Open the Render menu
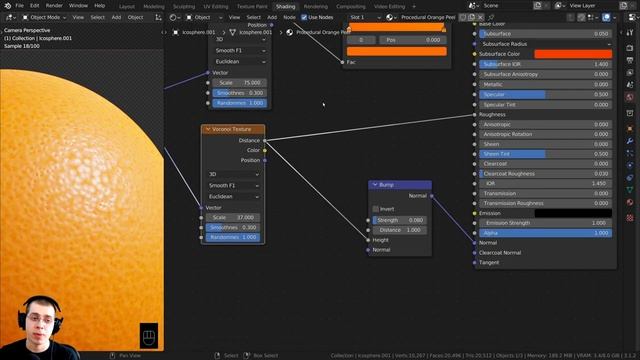 tap(54, 6)
